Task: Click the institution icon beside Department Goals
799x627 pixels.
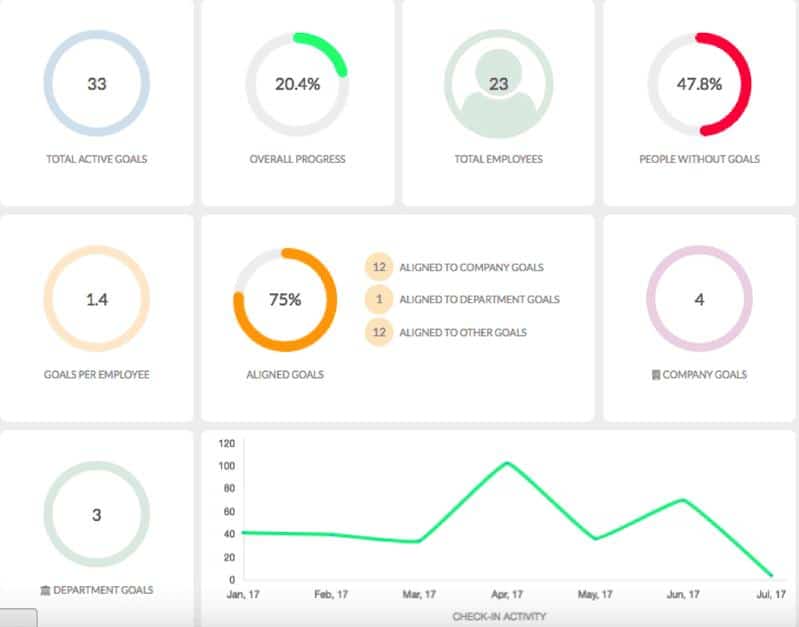Action: (x=45, y=590)
